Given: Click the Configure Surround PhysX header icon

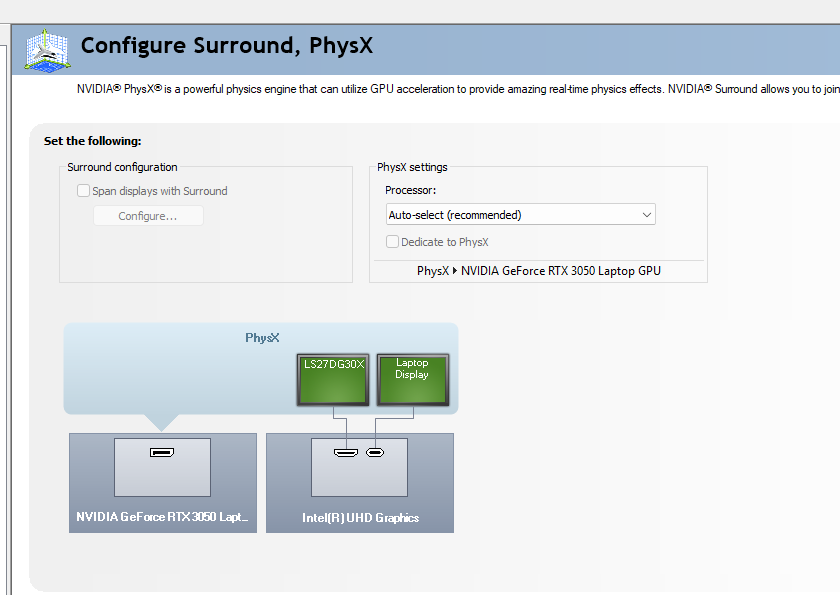Looking at the screenshot, I should 47,50.
